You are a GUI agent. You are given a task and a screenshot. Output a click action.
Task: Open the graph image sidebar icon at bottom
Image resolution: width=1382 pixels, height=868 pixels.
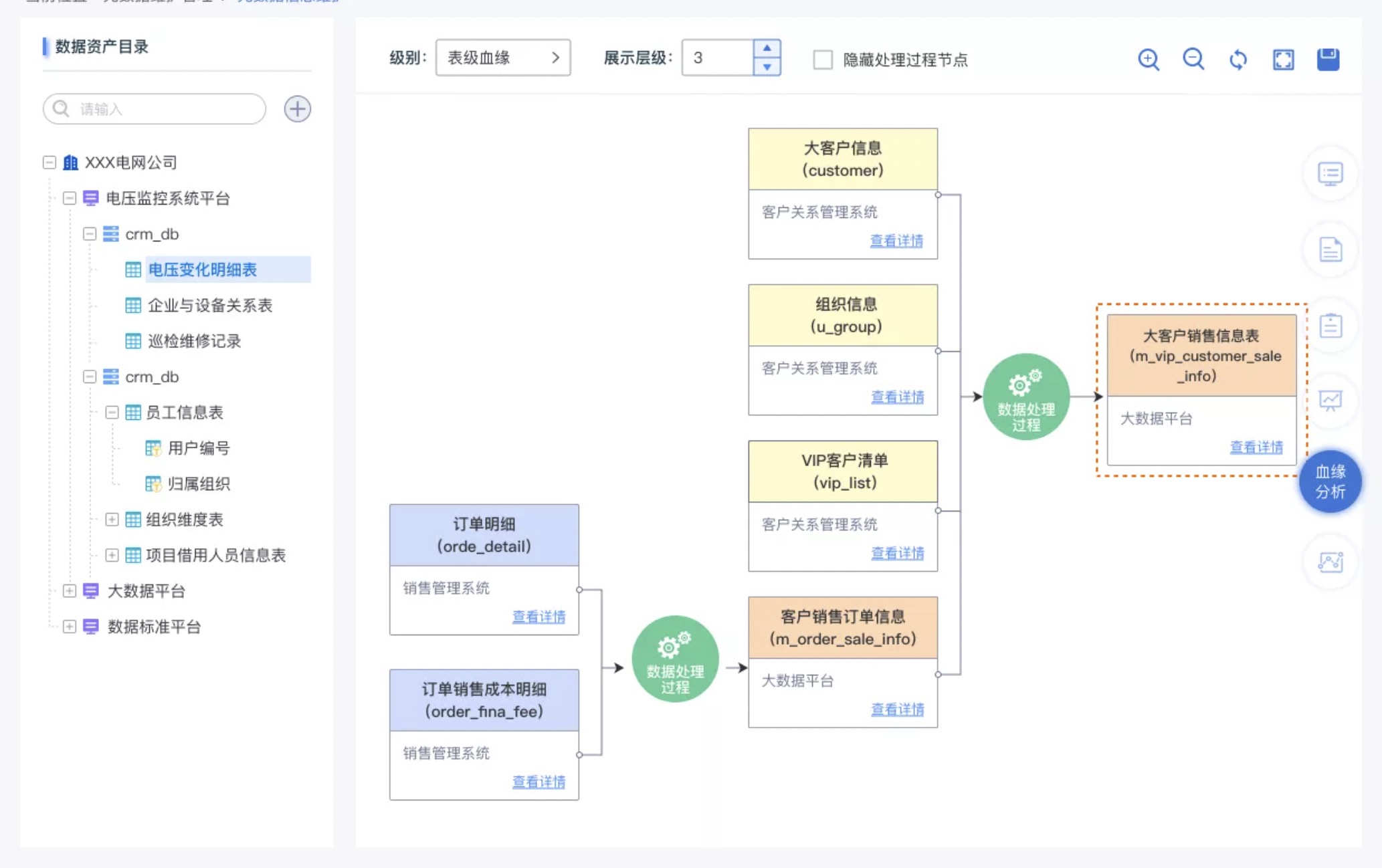click(1330, 562)
